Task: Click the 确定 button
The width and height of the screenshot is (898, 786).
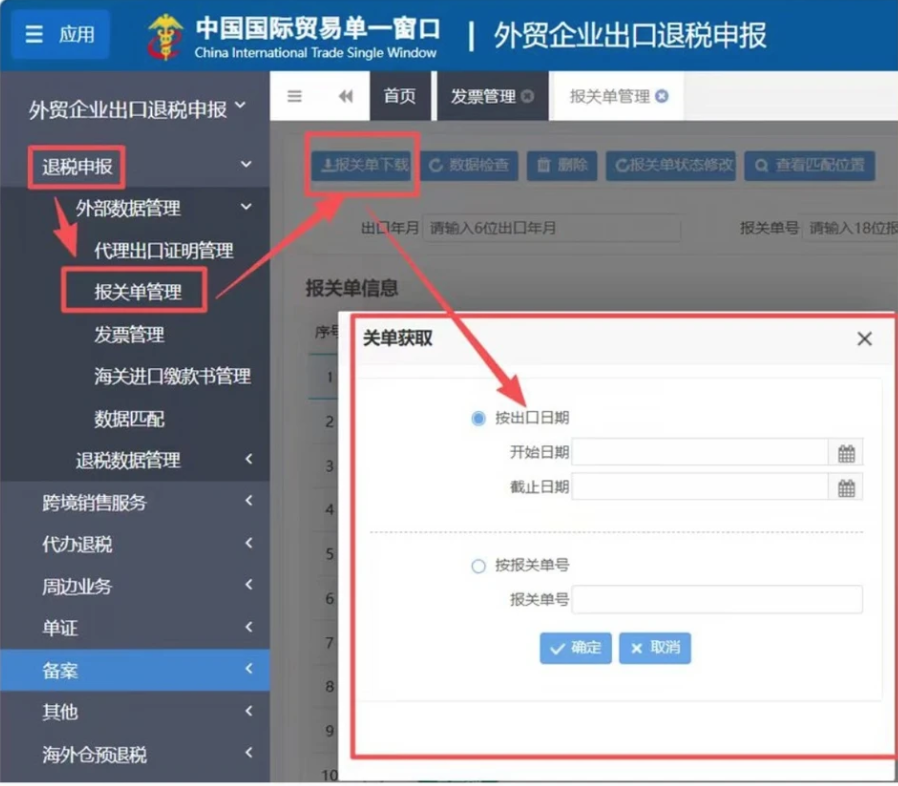Action: (x=575, y=648)
